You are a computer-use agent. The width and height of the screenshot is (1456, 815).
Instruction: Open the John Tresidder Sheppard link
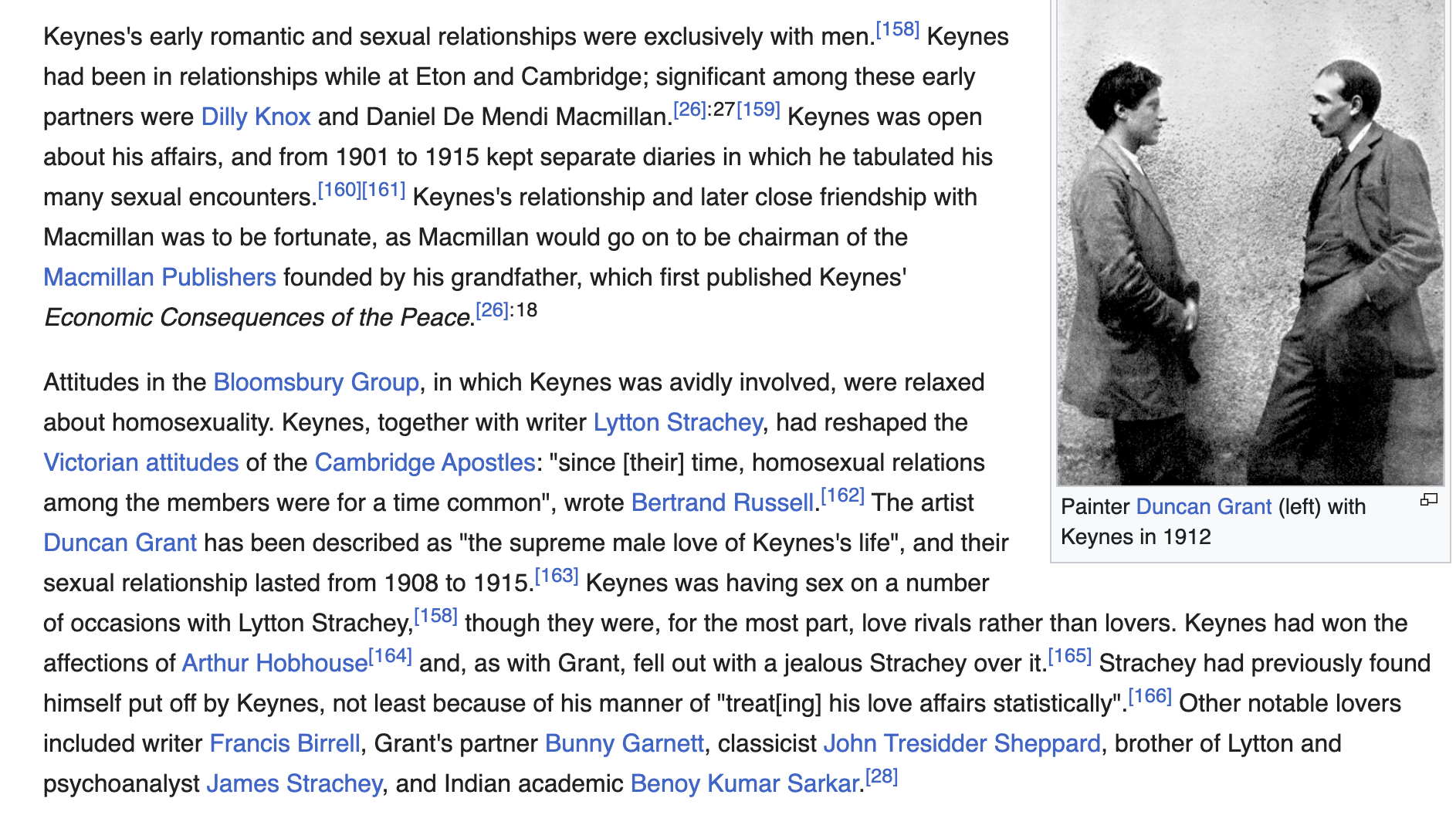(x=962, y=744)
